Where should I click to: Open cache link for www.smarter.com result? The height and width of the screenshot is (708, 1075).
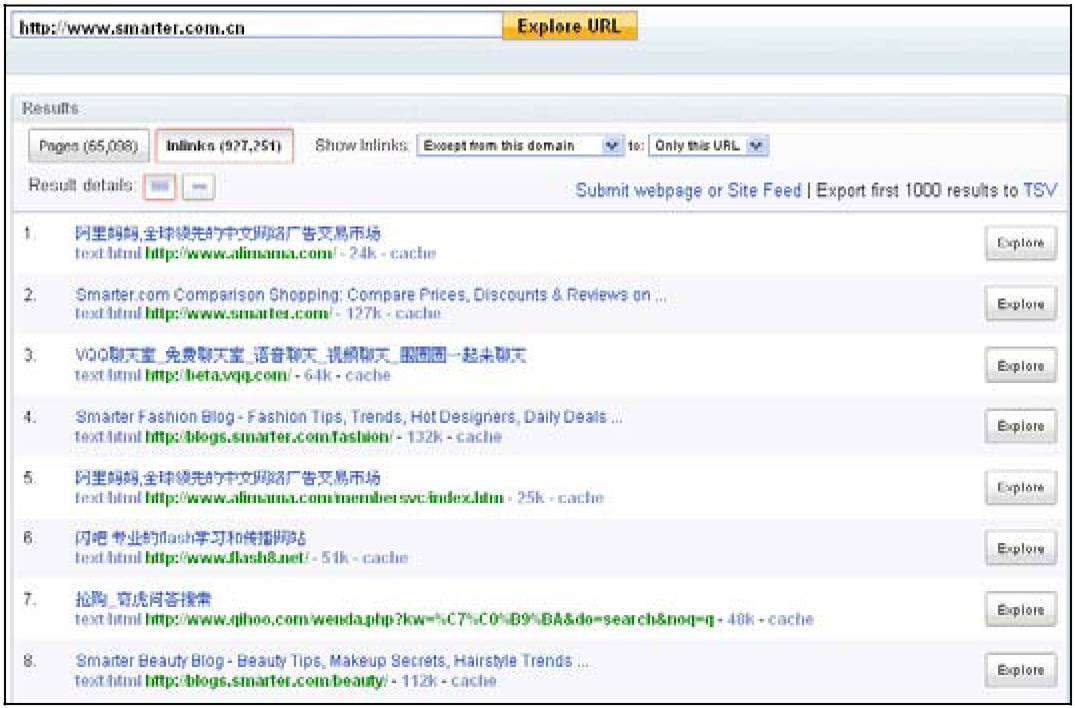tap(418, 313)
